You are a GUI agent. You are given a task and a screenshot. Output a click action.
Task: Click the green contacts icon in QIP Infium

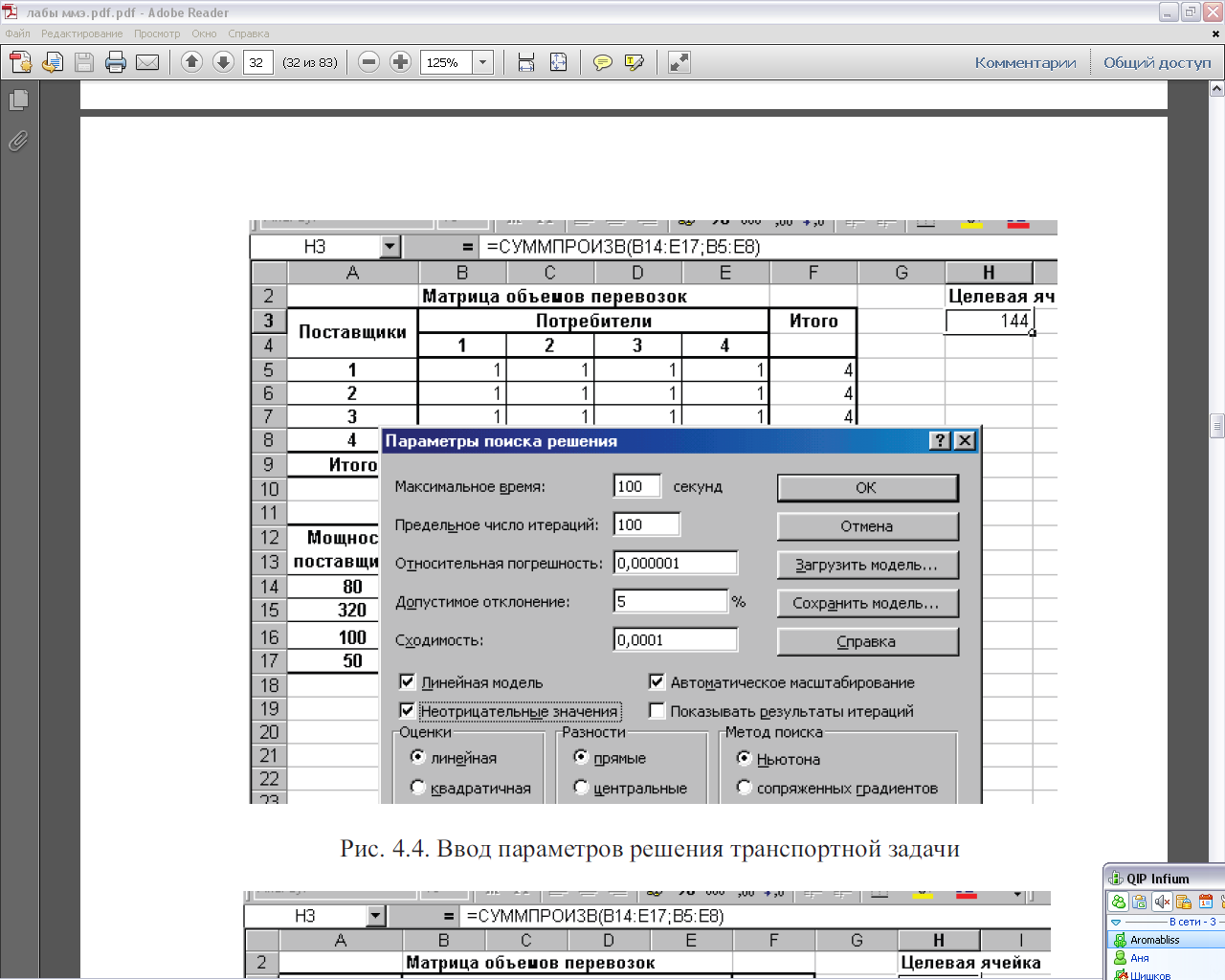(x=1119, y=902)
